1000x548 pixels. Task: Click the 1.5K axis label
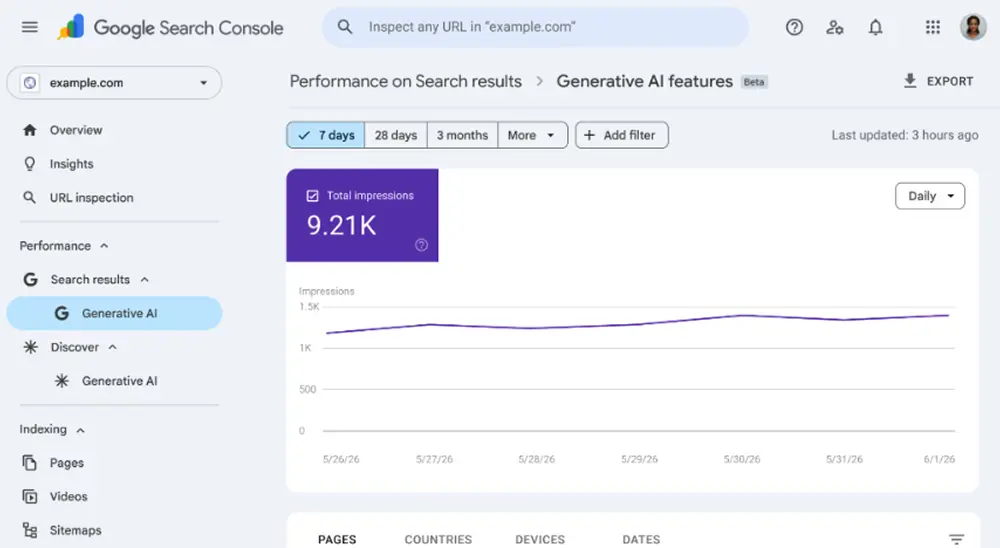click(309, 307)
